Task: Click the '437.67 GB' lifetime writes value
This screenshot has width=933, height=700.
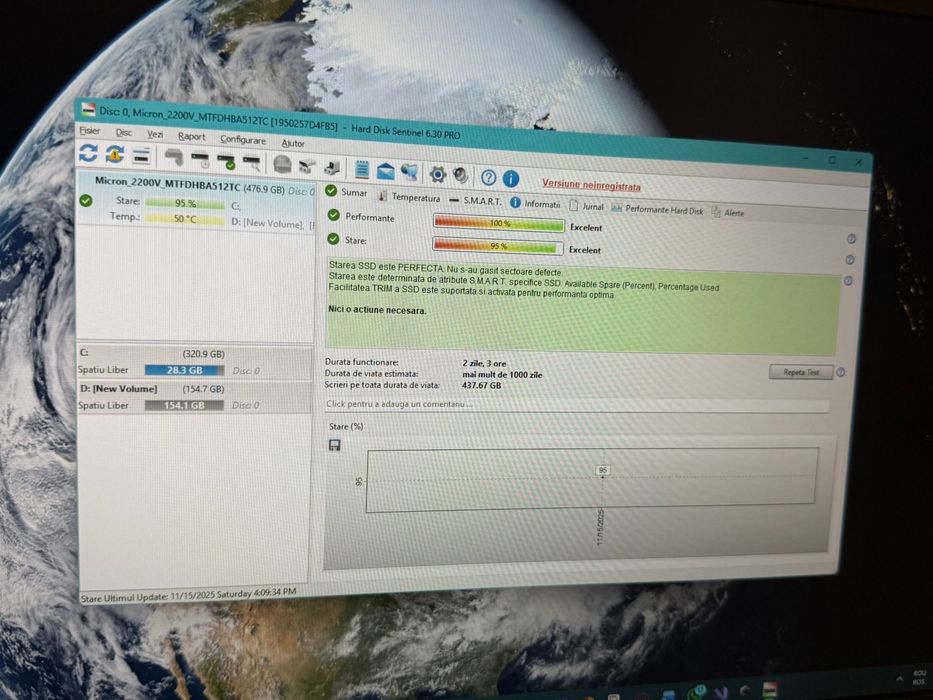Action: pos(481,386)
